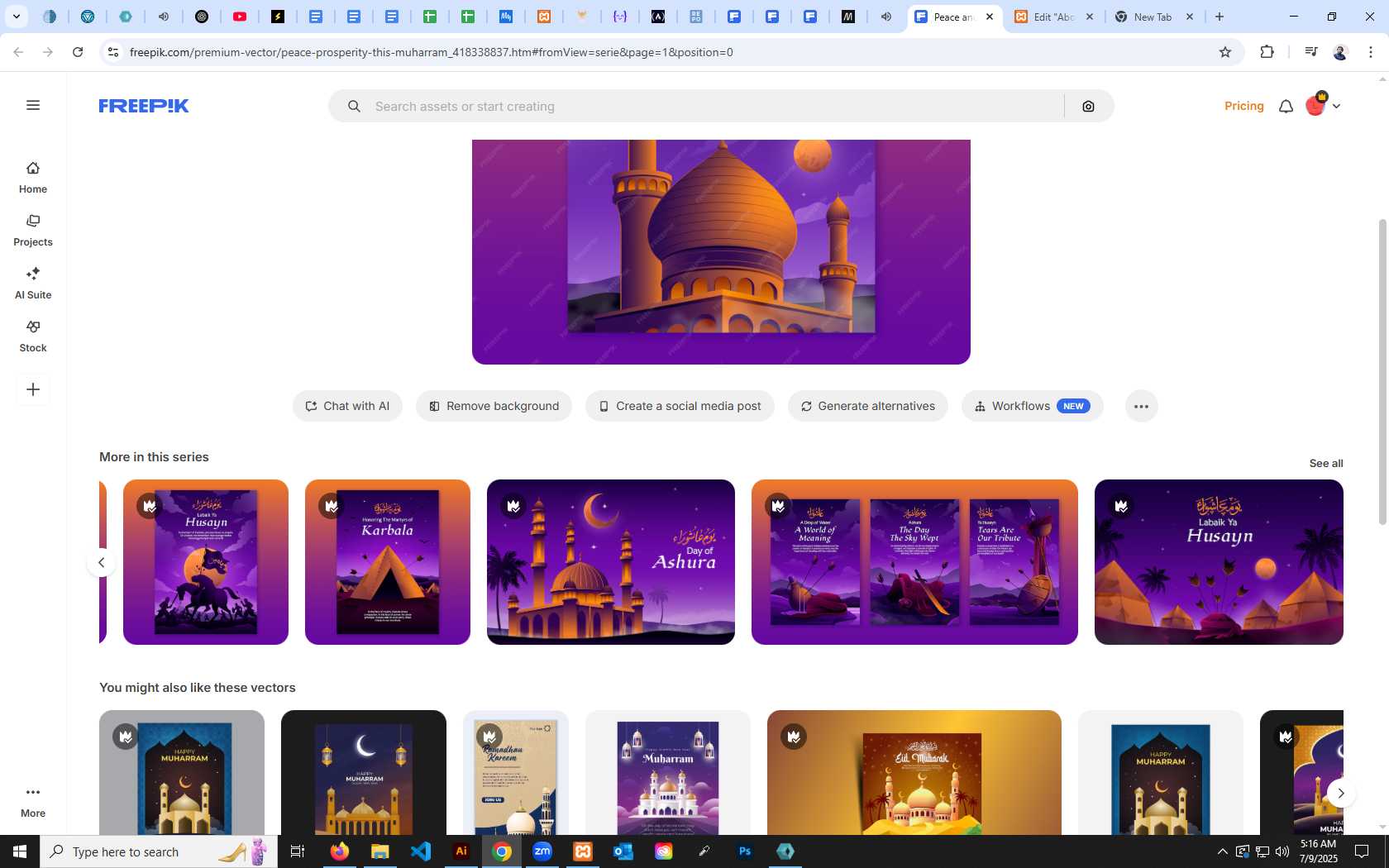Open the Karbala poster thumbnail
Screen dimensions: 1389x868
(388, 562)
